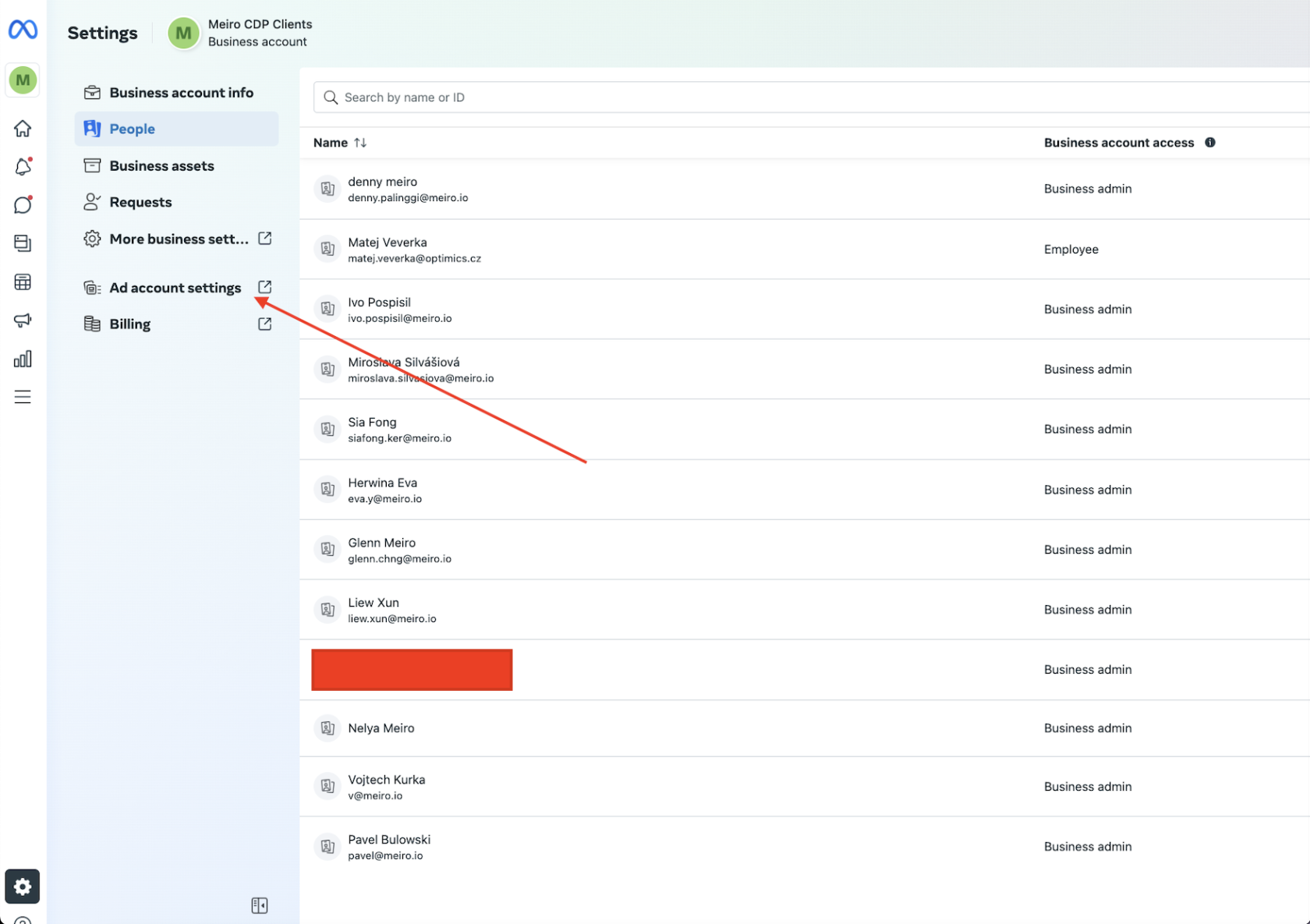Click email glenn.chng@meiro.io
Viewport: 1310px width, 924px height.
coord(399,559)
